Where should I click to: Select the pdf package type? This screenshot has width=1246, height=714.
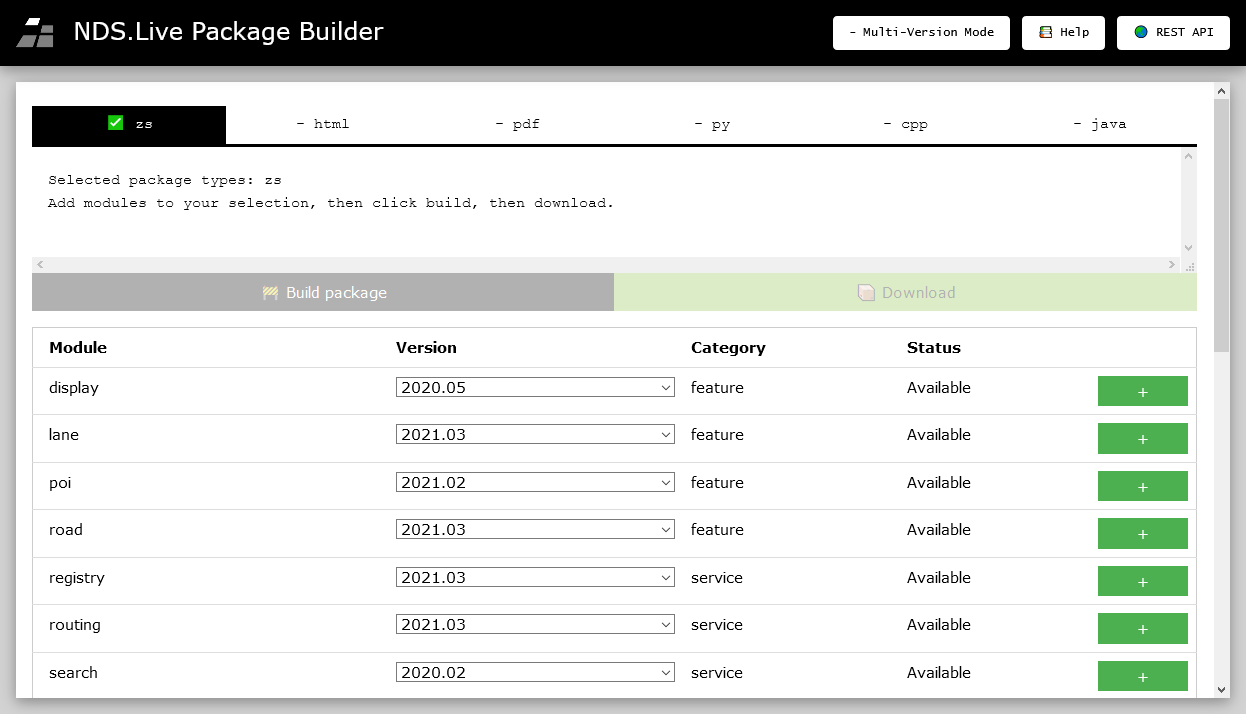pos(517,124)
